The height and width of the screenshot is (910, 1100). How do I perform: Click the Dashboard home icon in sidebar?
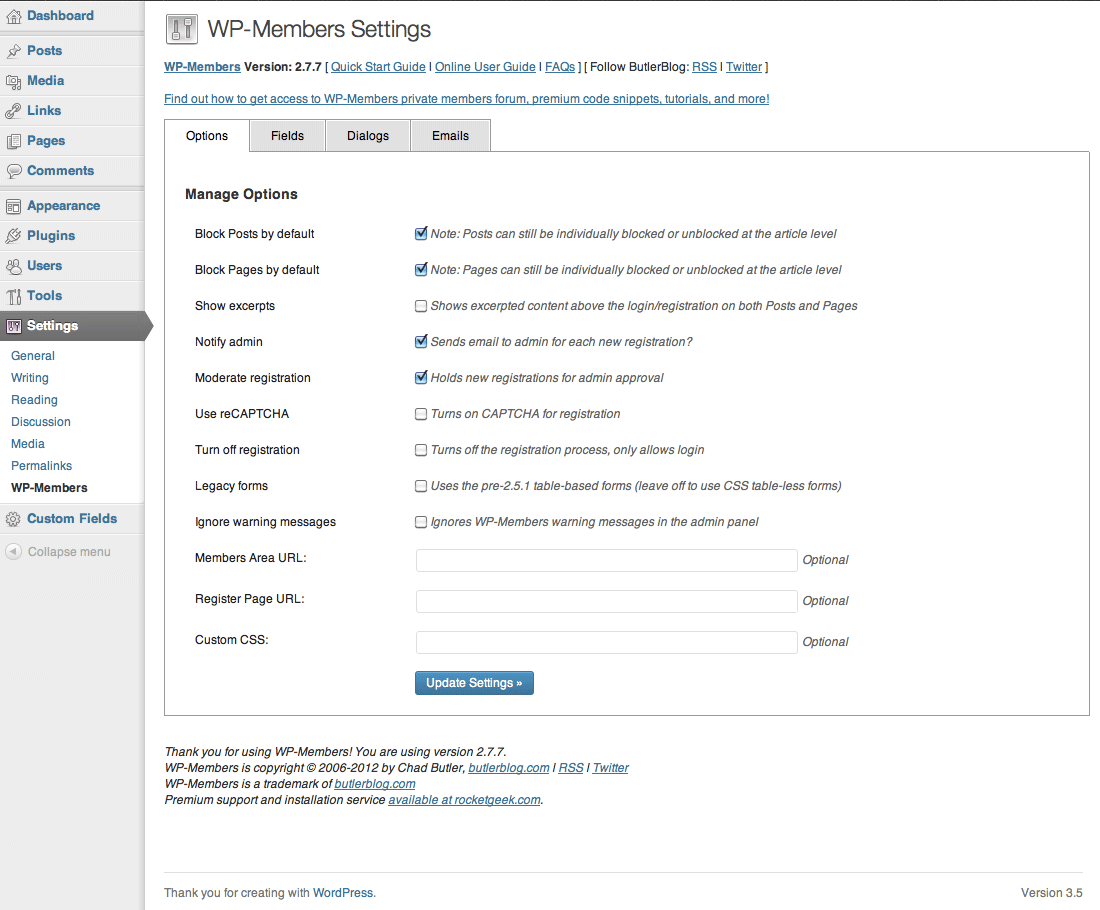13,16
